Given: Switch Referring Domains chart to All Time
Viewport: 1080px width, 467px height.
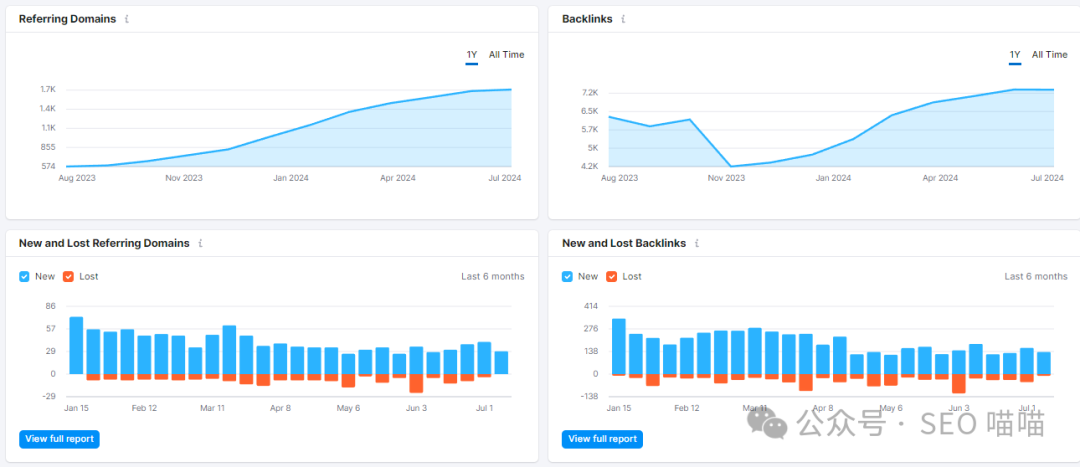Looking at the screenshot, I should 506,55.
